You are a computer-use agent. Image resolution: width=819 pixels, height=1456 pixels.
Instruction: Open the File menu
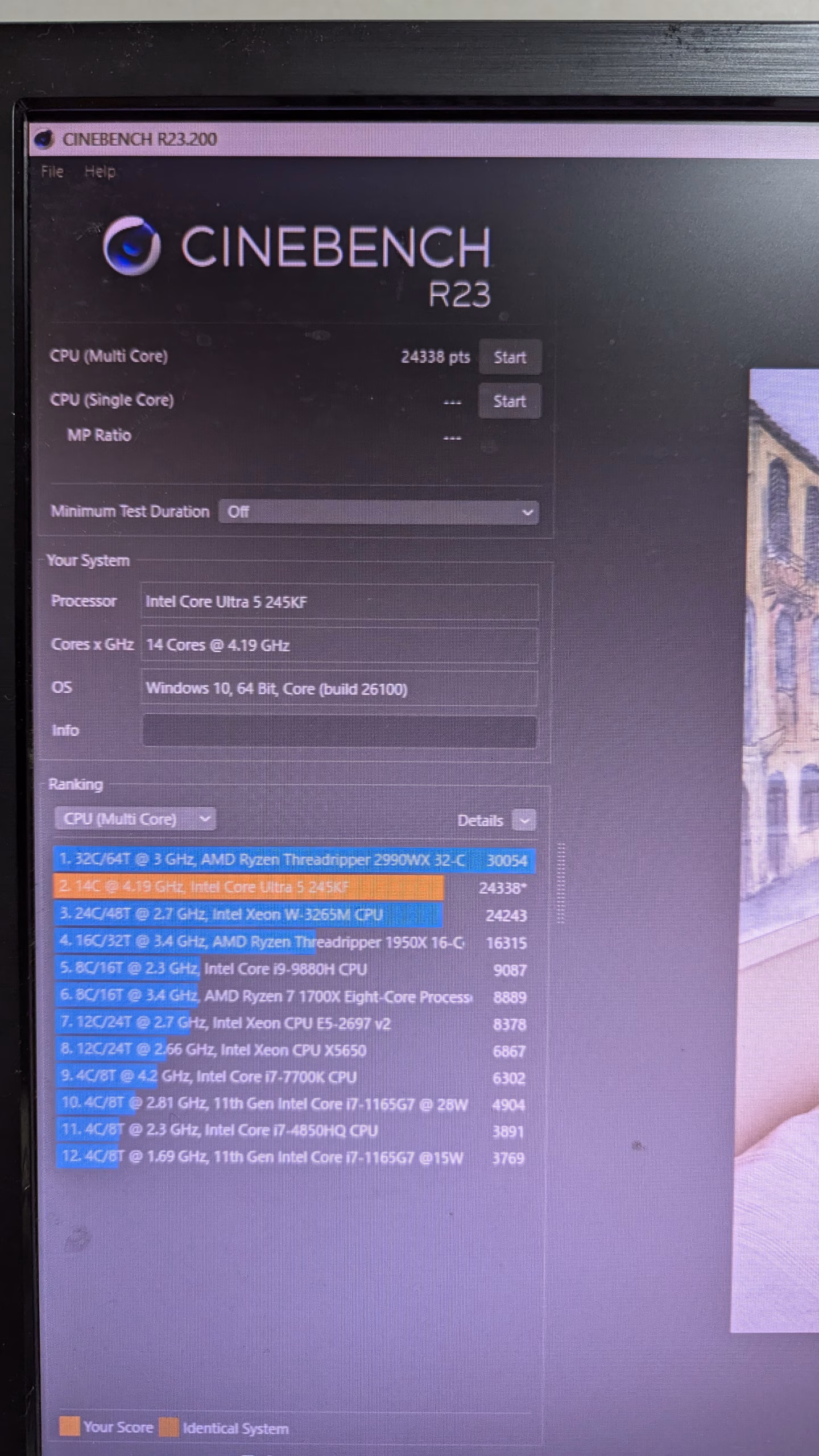pos(52,172)
